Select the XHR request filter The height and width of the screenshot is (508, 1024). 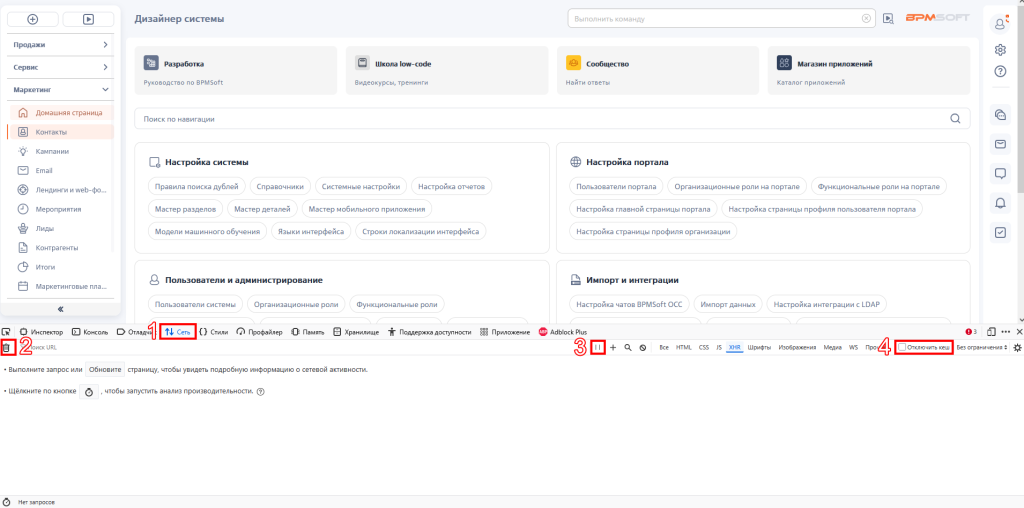coord(735,348)
